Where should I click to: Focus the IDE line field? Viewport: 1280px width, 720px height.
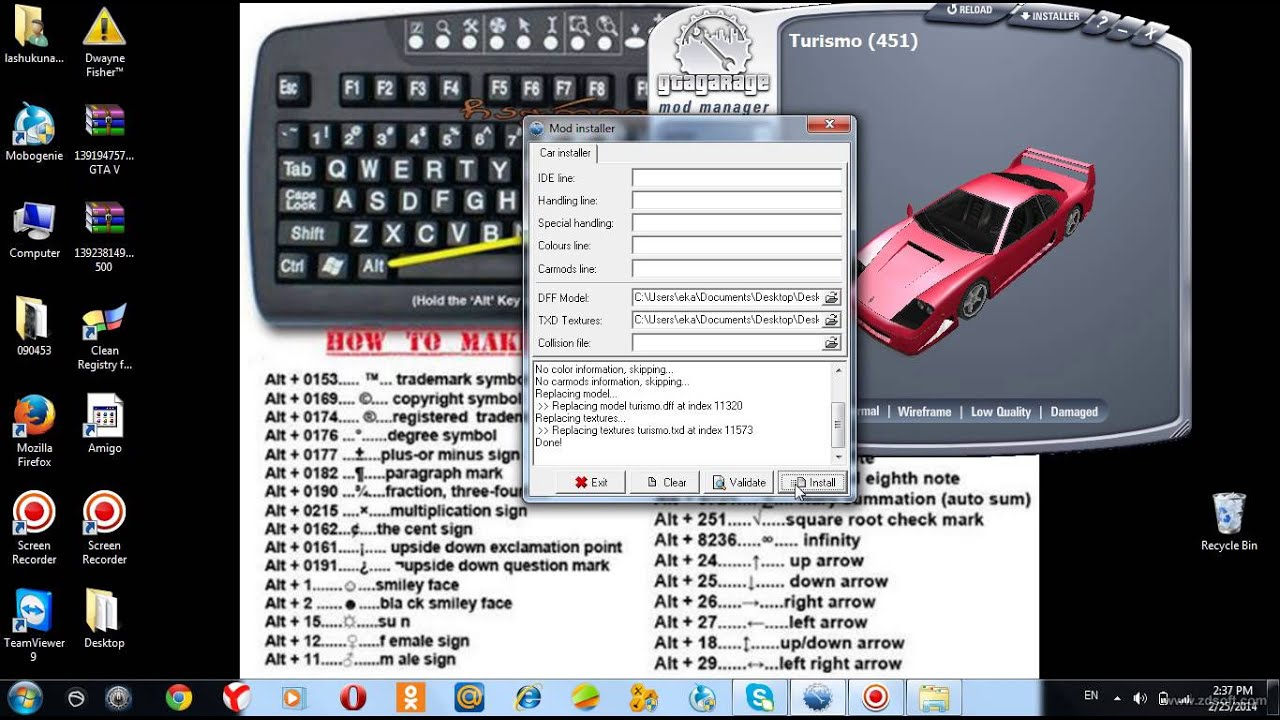tap(737, 178)
